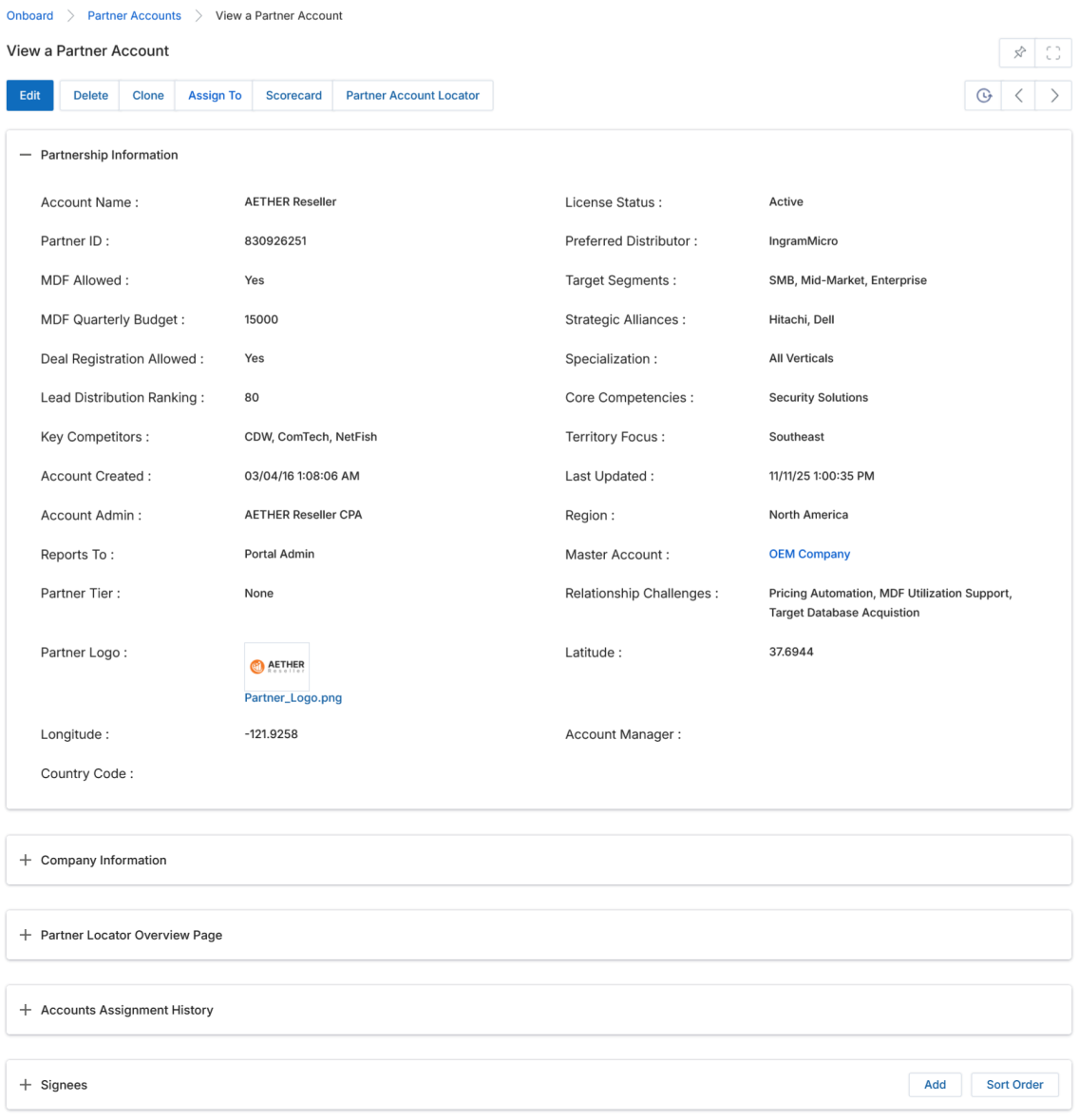The image size is (1079, 1120).
Task: Go to Partner Accounts breadcrumb
Action: click(134, 16)
